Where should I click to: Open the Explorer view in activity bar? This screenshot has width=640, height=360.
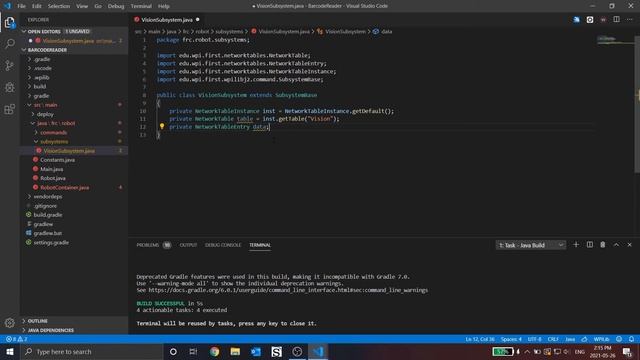[x=9, y=22]
